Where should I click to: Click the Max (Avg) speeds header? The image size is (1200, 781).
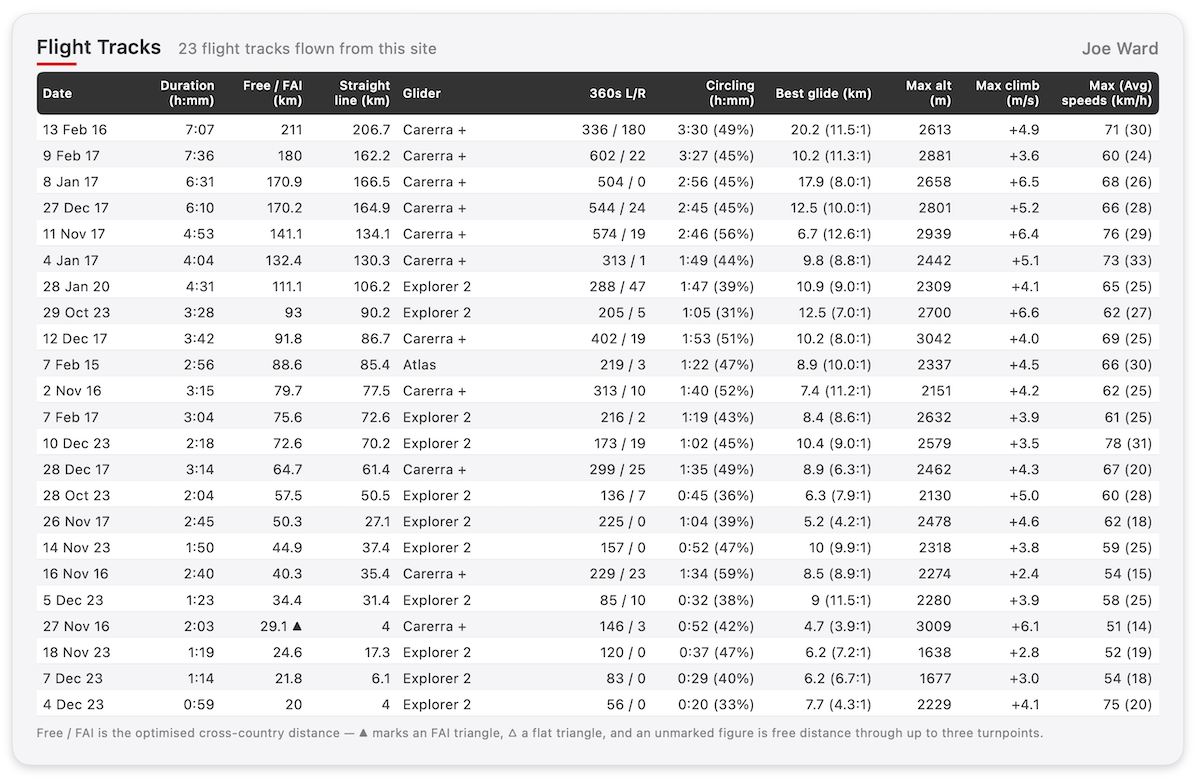pos(1106,93)
